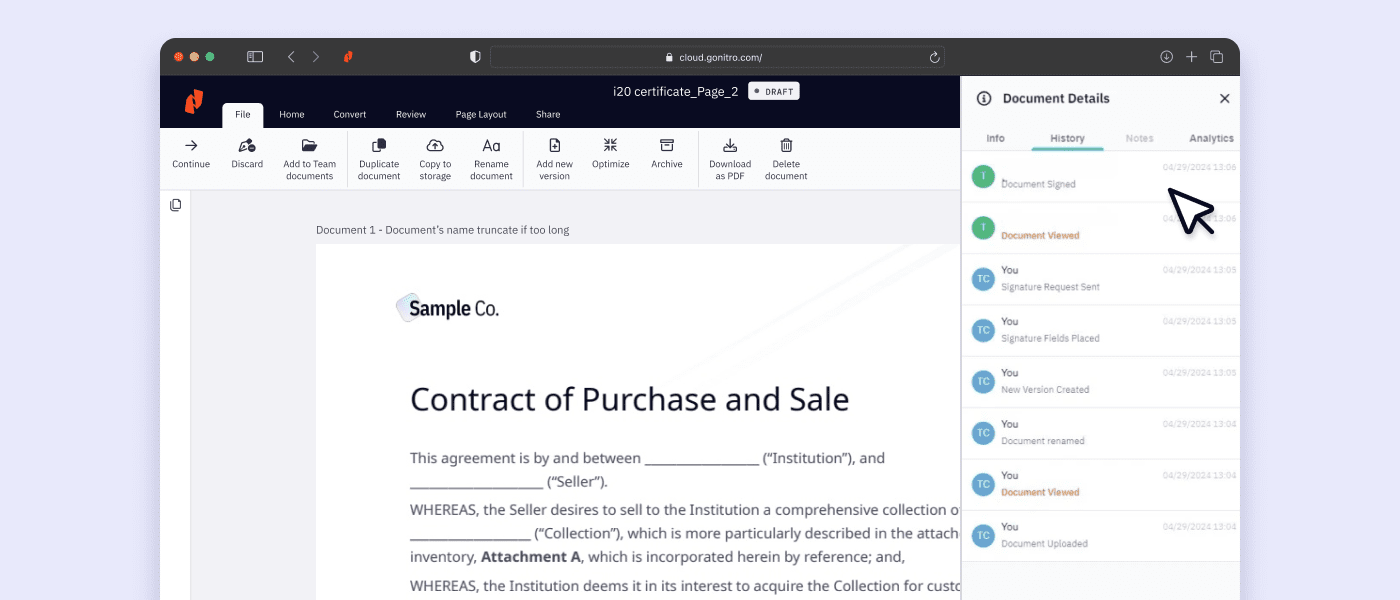This screenshot has width=1400, height=600.
Task: Open the Share menu
Action: pos(547,114)
